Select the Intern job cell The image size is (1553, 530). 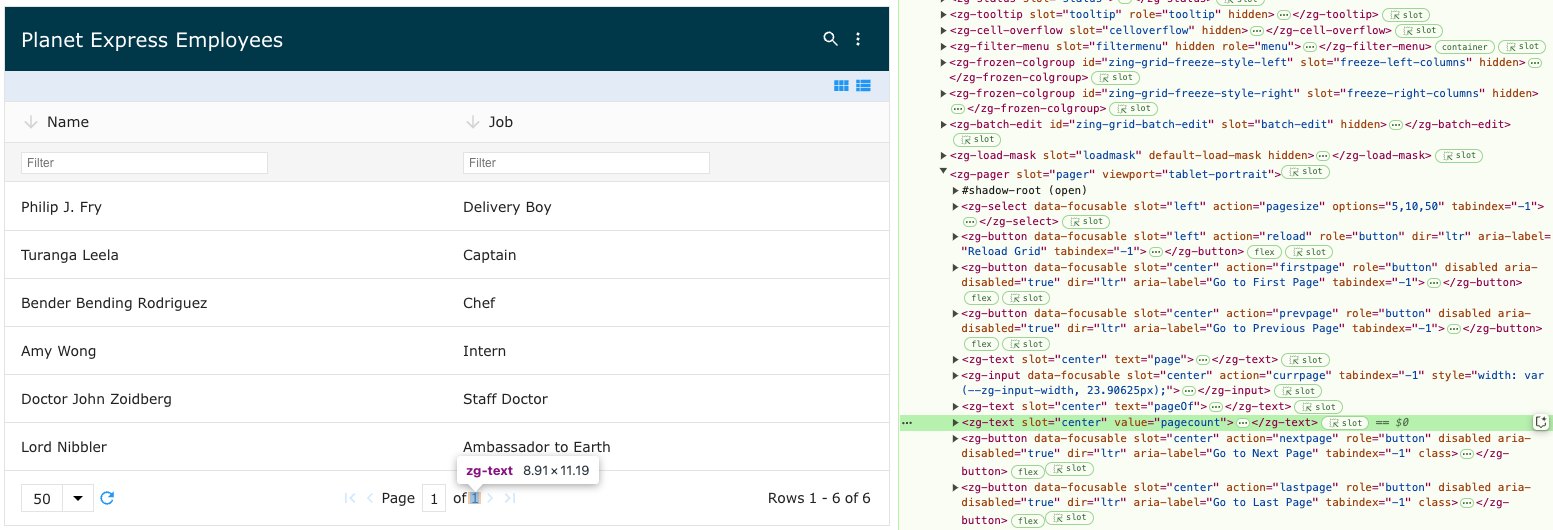click(668, 351)
